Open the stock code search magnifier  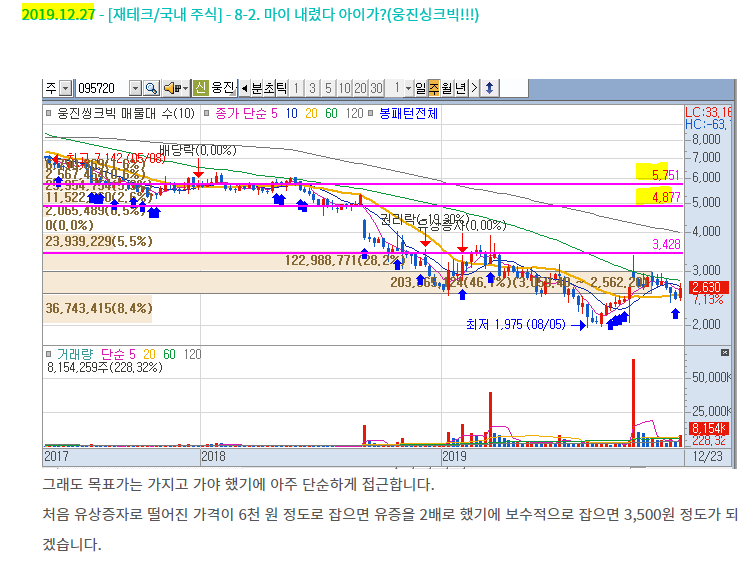coord(151,88)
